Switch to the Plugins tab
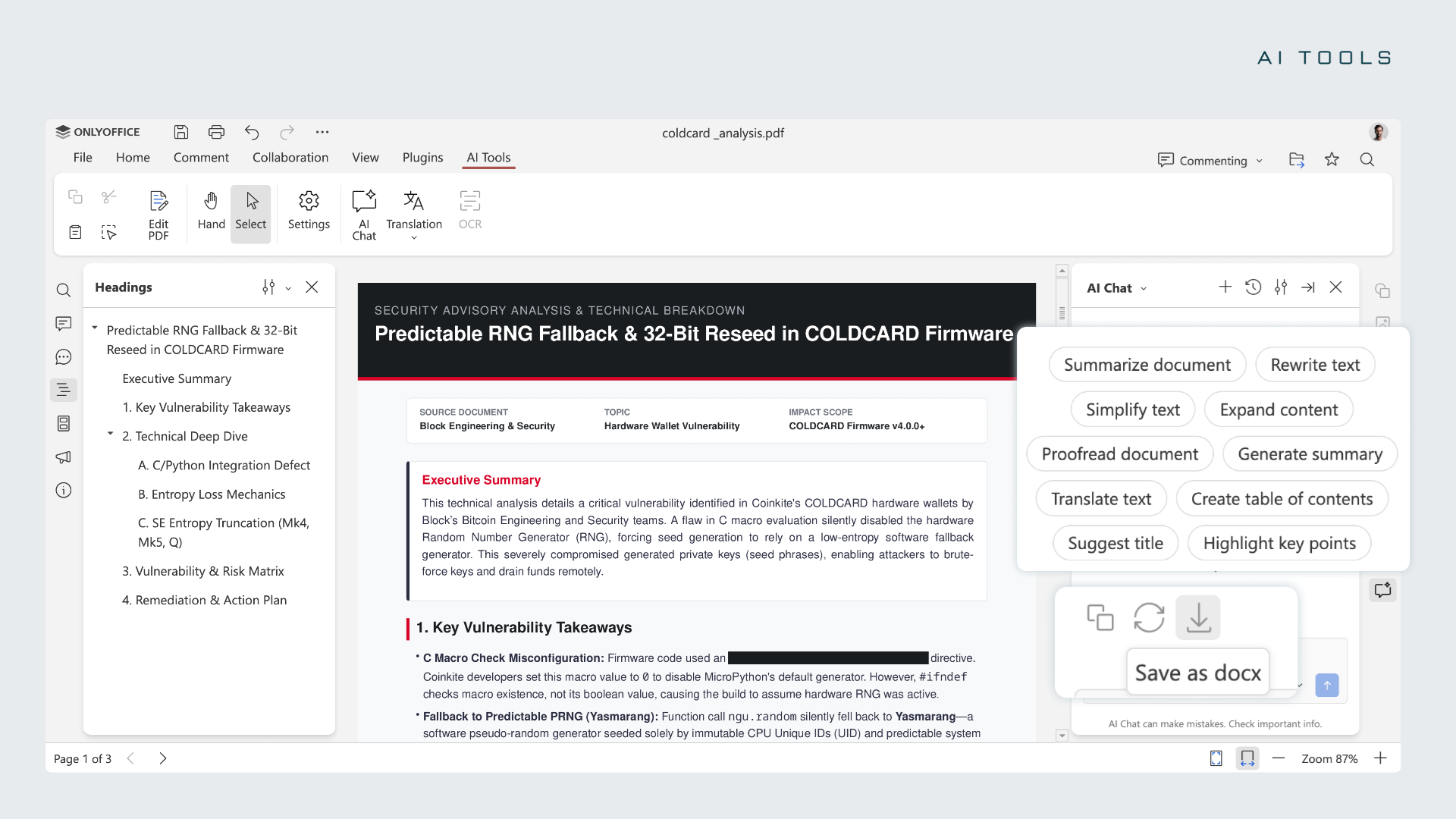 pos(422,157)
